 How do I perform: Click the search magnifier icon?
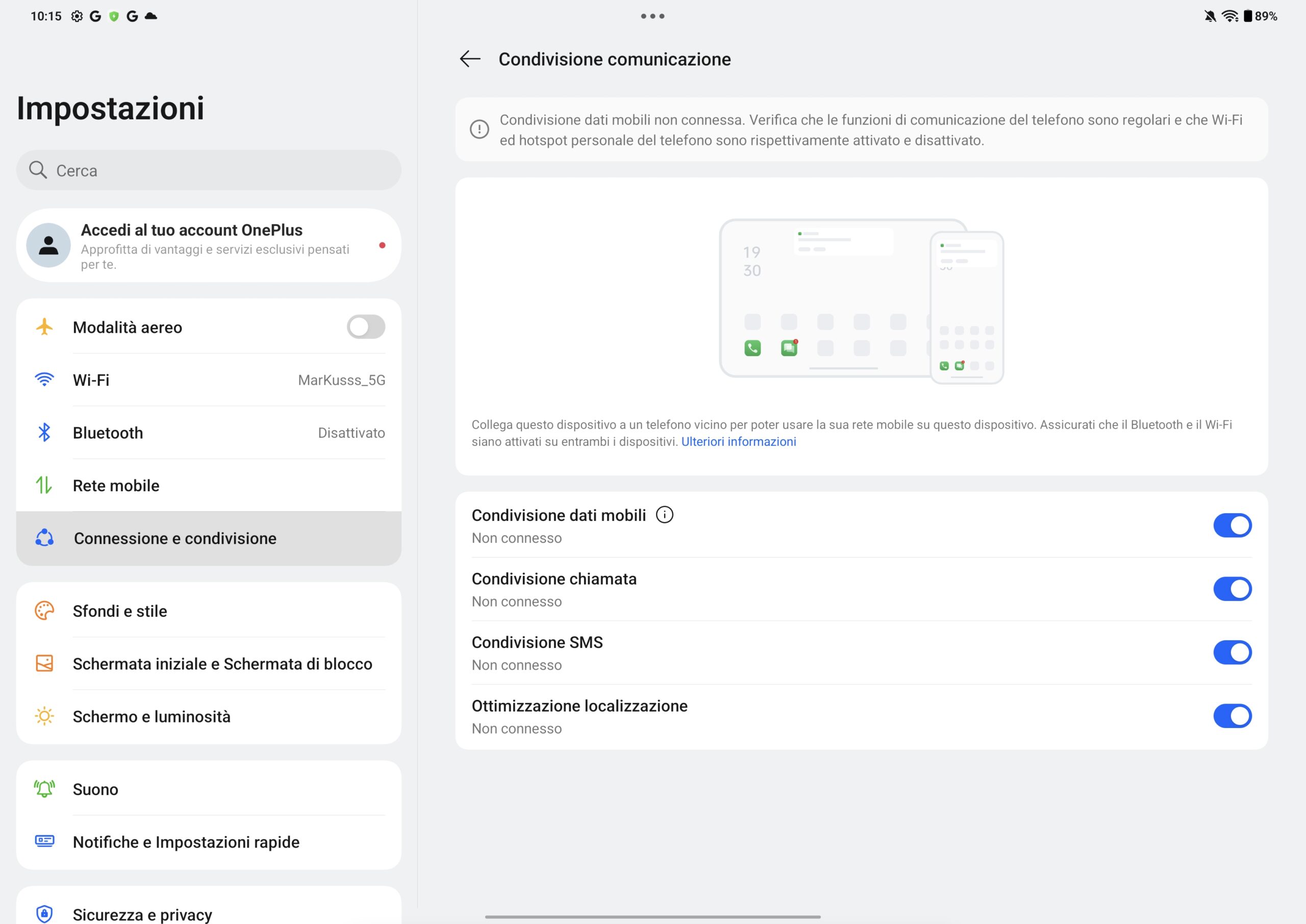coord(38,169)
